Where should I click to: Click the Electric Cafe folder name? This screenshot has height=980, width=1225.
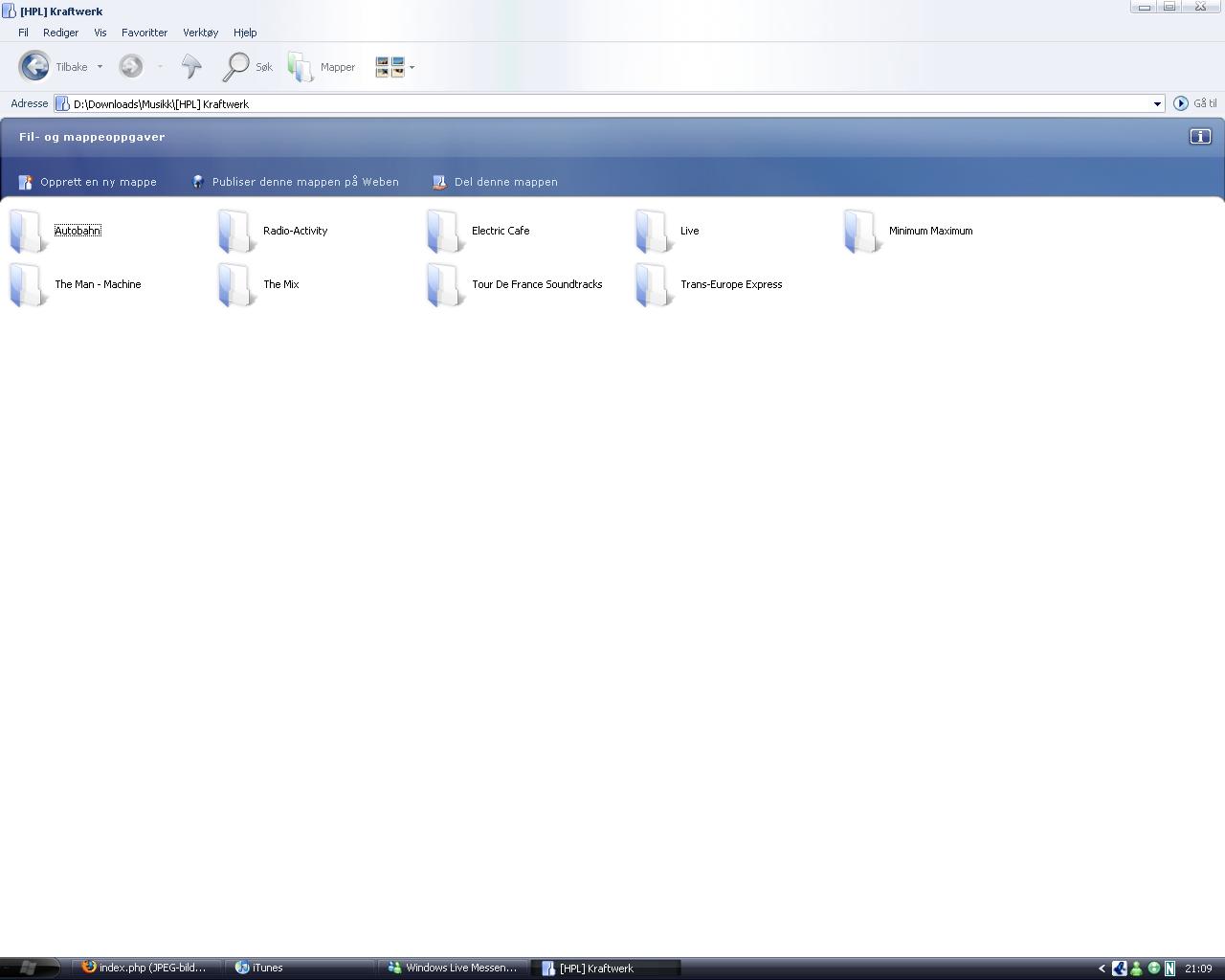click(x=501, y=231)
